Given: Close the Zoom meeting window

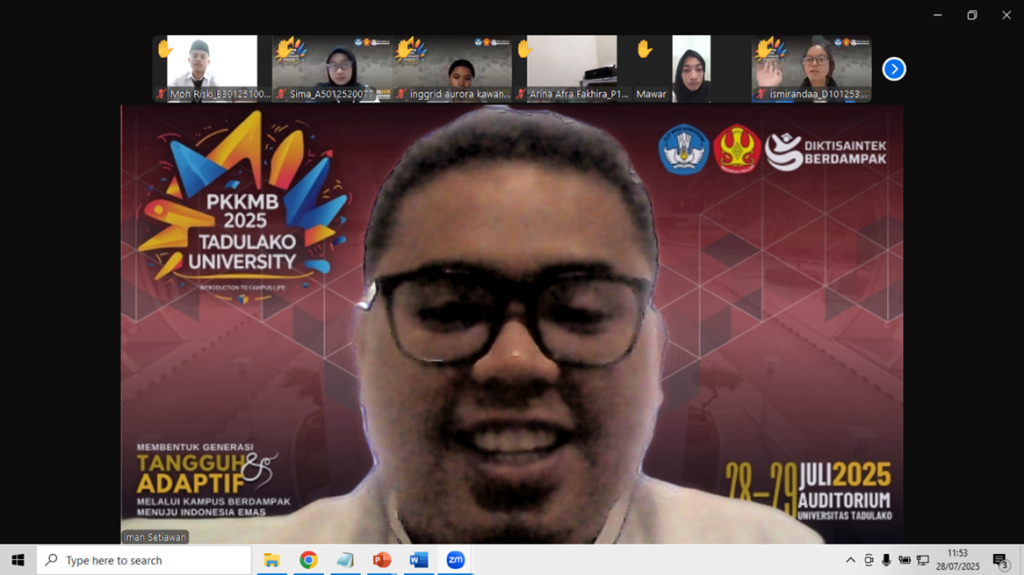Looking at the screenshot, I should [x=1006, y=15].
